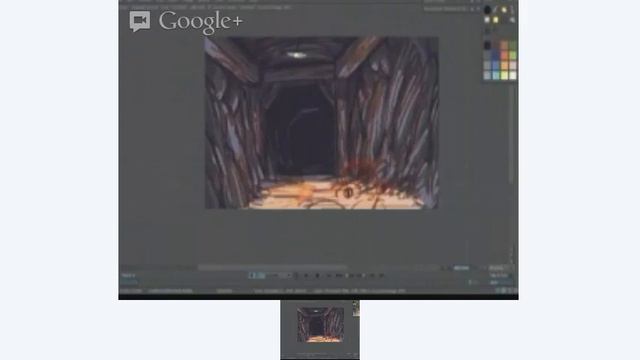Viewport: 640px width, 360px height.
Task: Select the orange-red palette swatch
Action: click(x=504, y=56)
